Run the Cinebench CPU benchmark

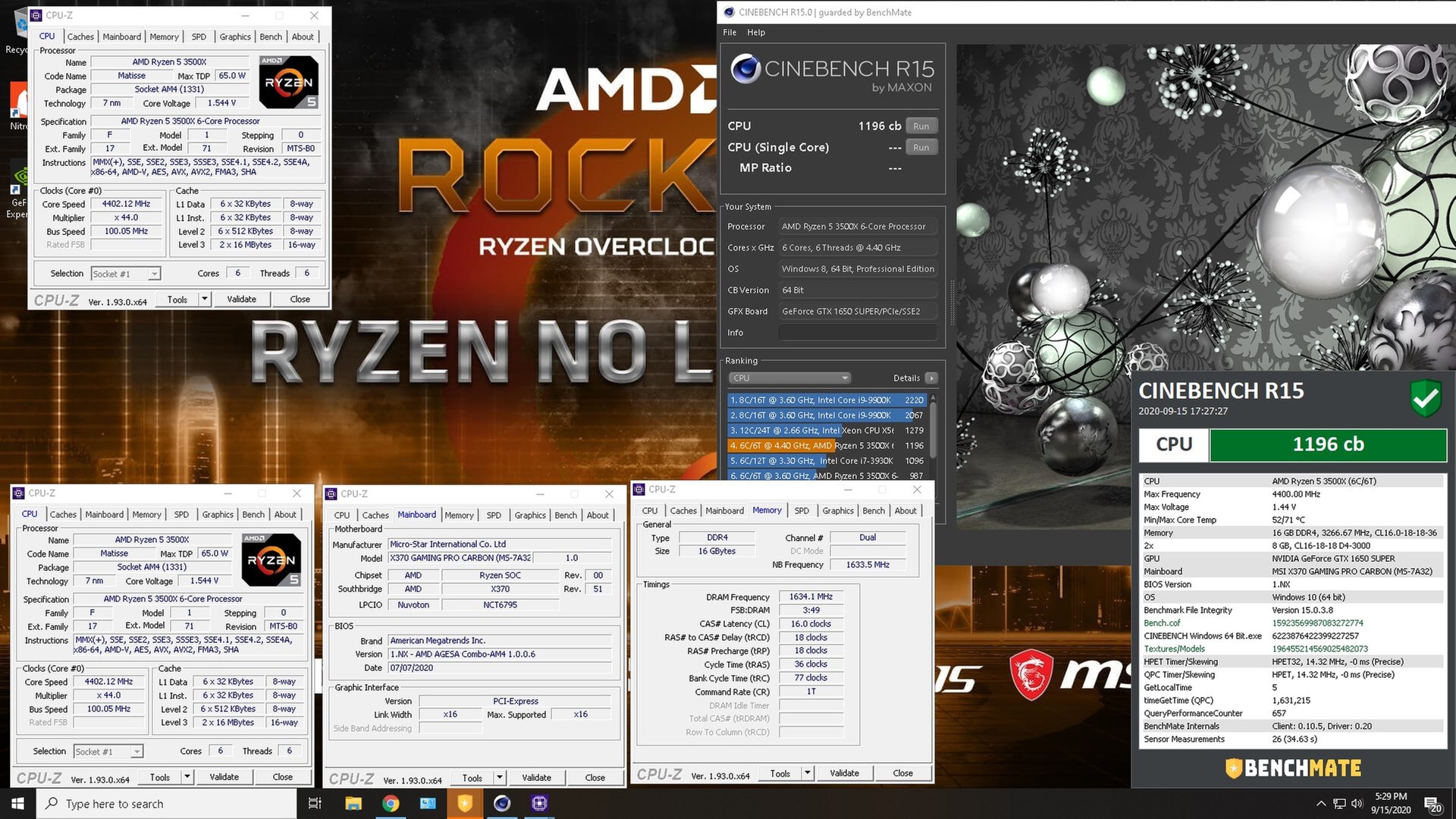pos(921,126)
